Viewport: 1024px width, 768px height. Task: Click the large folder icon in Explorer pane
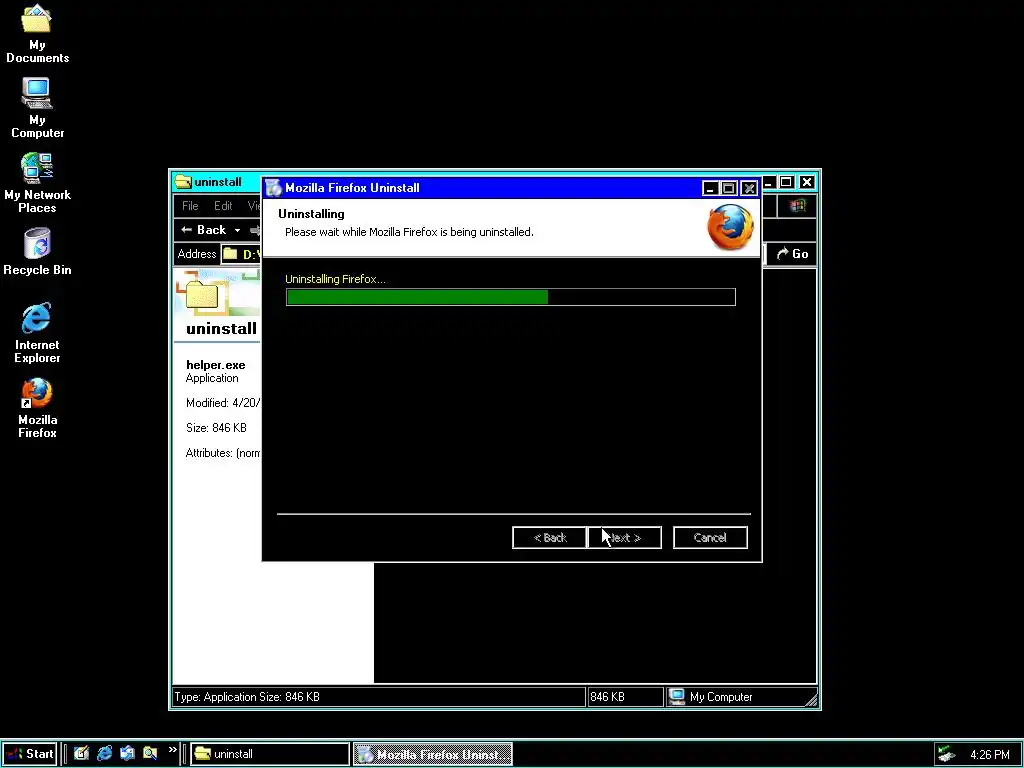point(202,294)
